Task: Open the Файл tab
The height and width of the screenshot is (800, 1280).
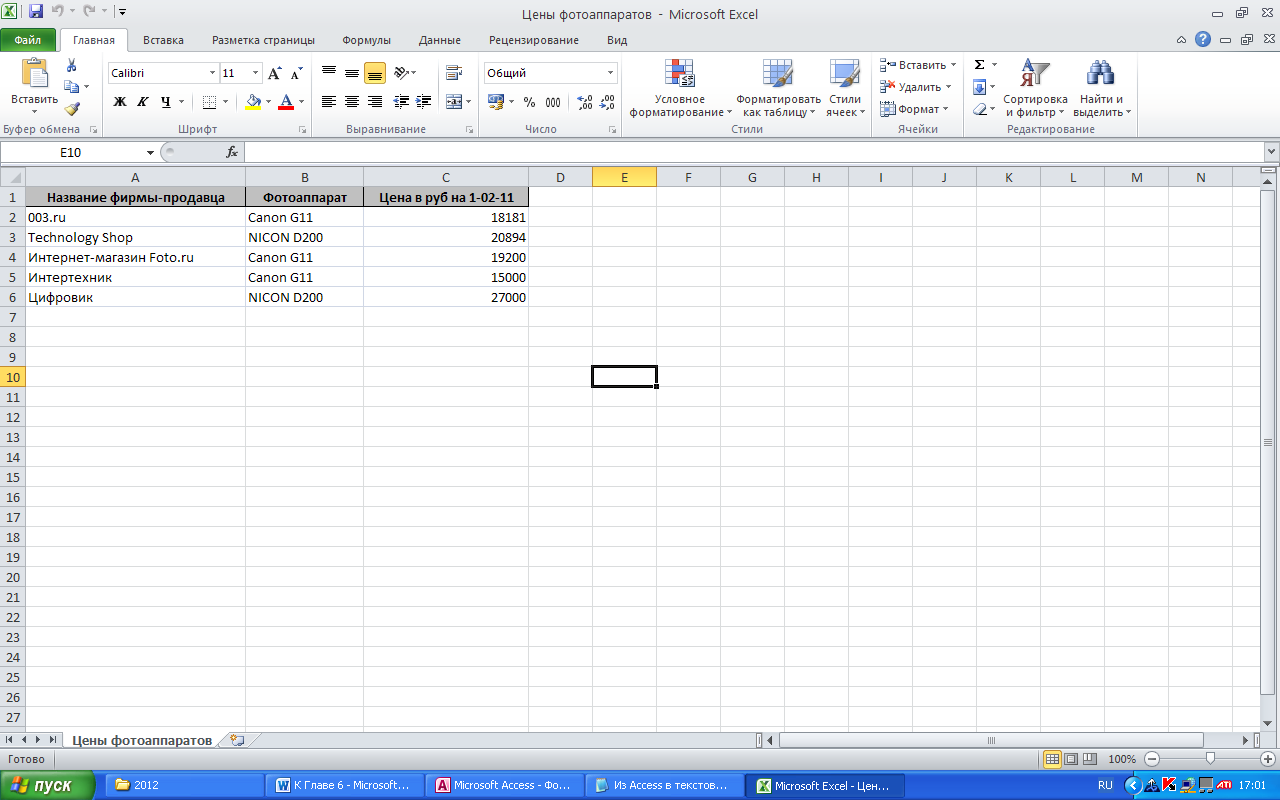Action: (x=28, y=40)
